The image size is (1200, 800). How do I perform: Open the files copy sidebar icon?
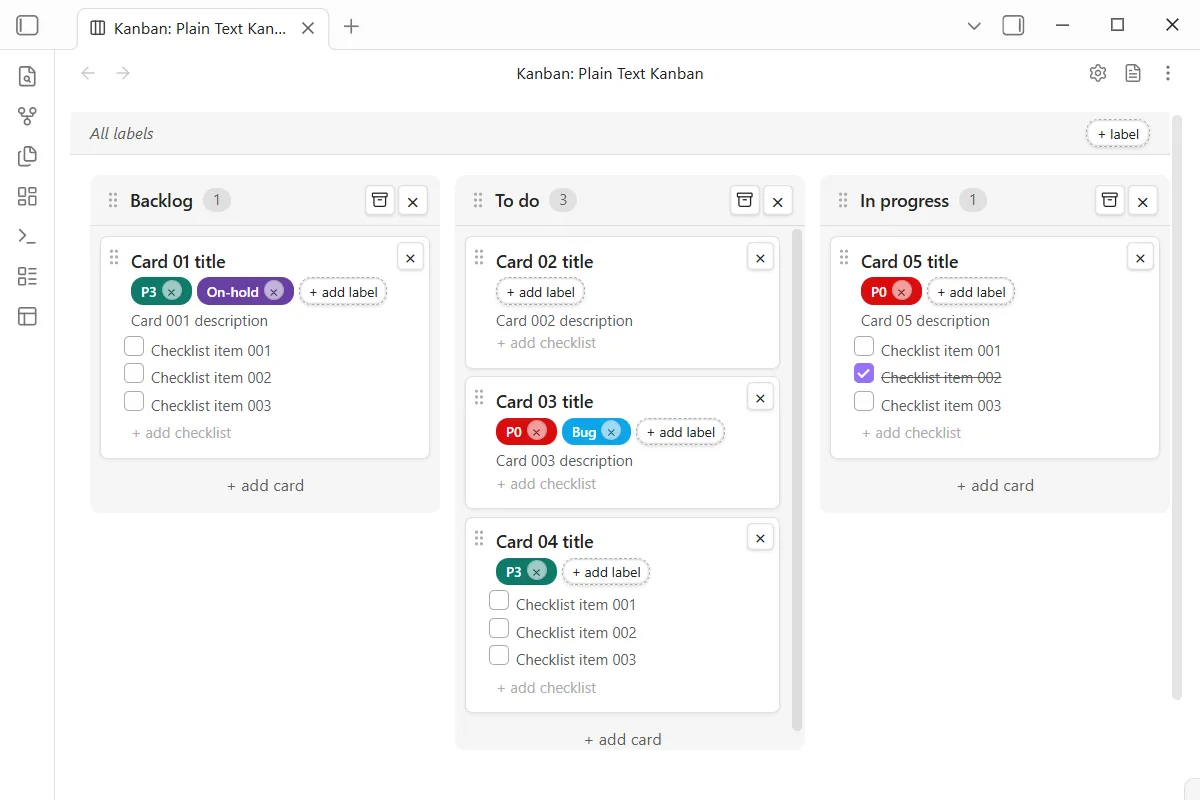tap(27, 156)
